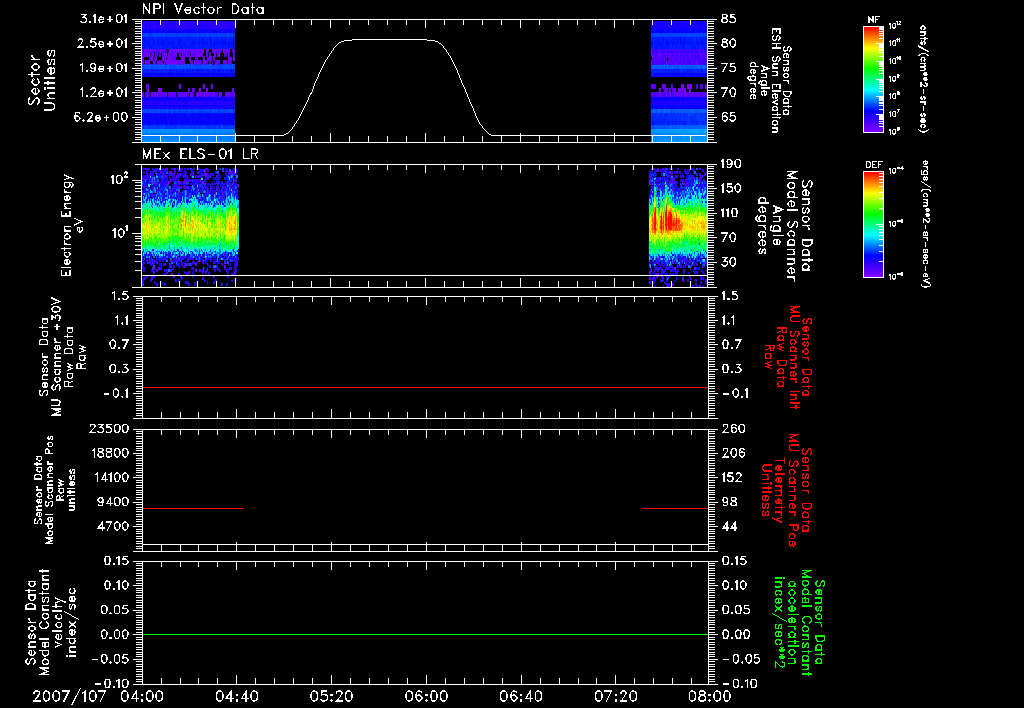Screen dimensions: 1024x708
Task: Click the "152" telemetry tick label
Action: pyautogui.click(x=732, y=477)
